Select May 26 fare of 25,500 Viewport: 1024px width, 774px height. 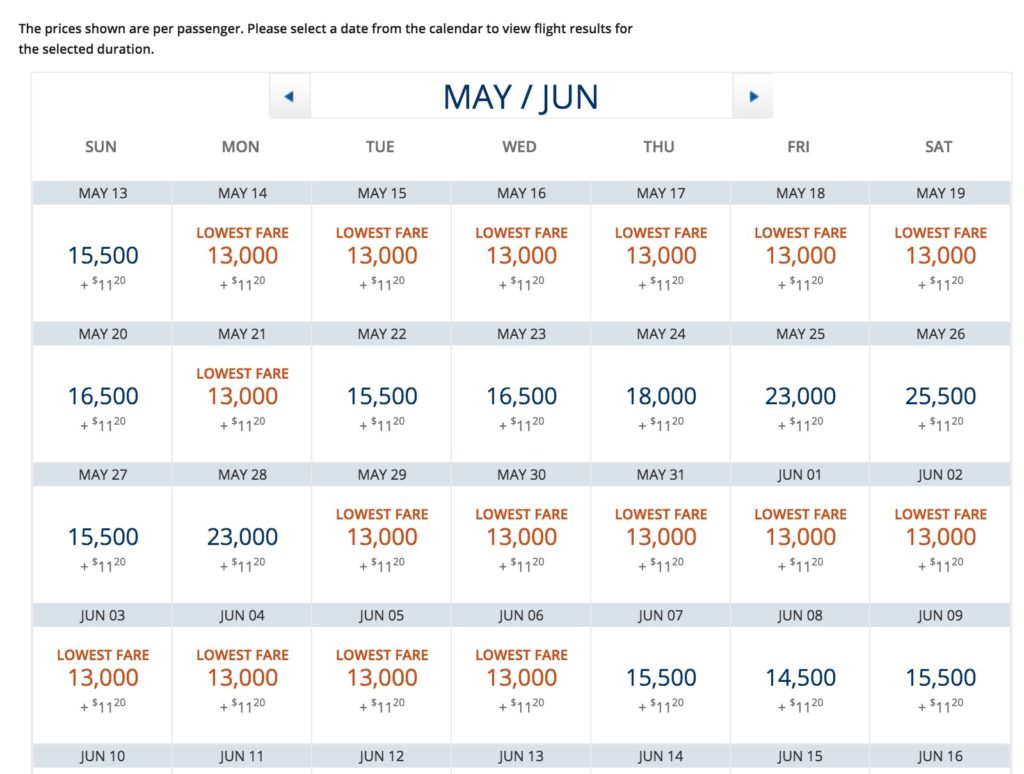(940, 397)
